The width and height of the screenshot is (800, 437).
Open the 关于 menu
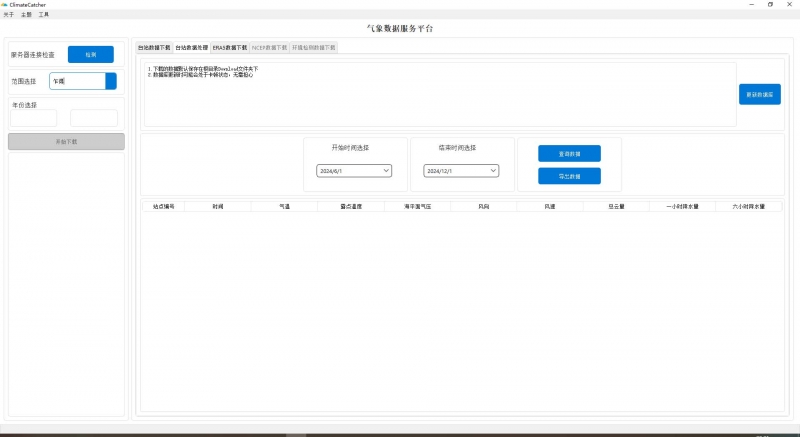[x=9, y=15]
